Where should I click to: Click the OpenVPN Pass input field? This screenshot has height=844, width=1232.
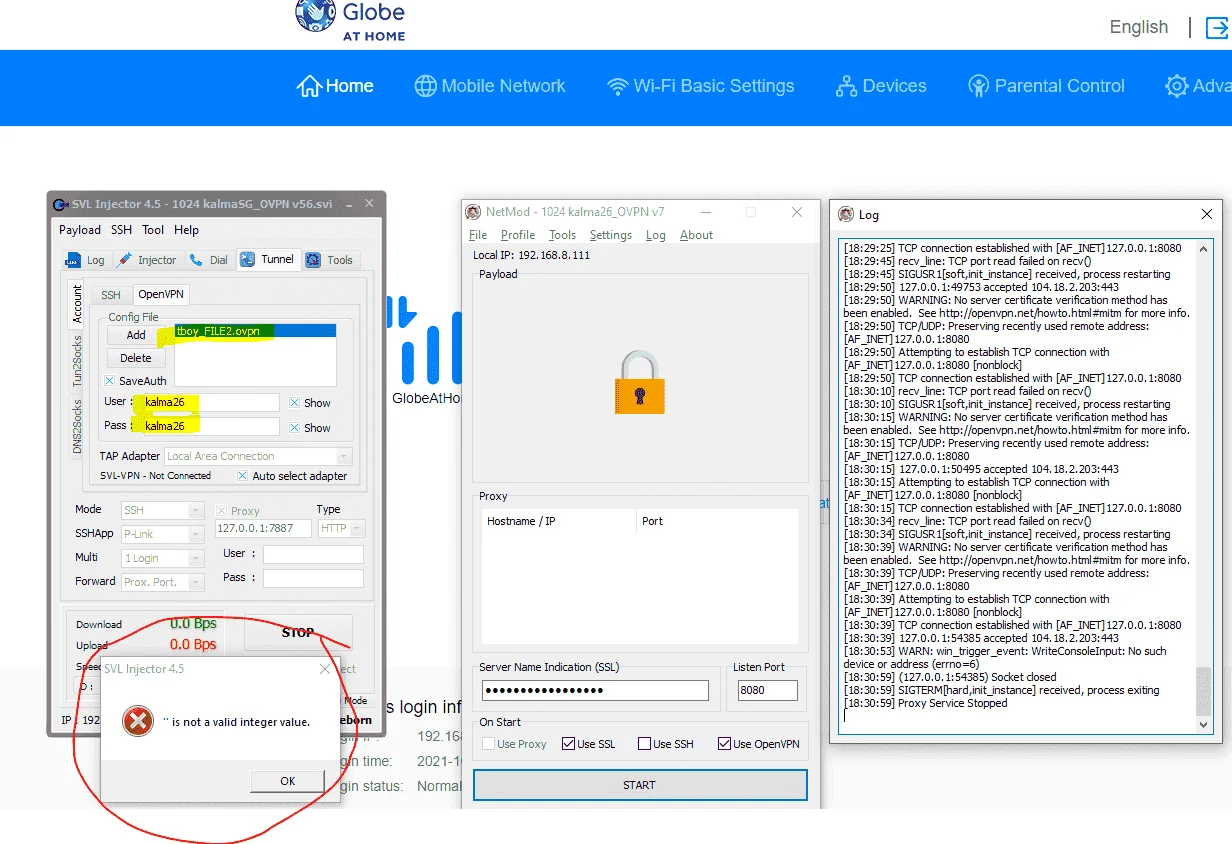point(207,427)
